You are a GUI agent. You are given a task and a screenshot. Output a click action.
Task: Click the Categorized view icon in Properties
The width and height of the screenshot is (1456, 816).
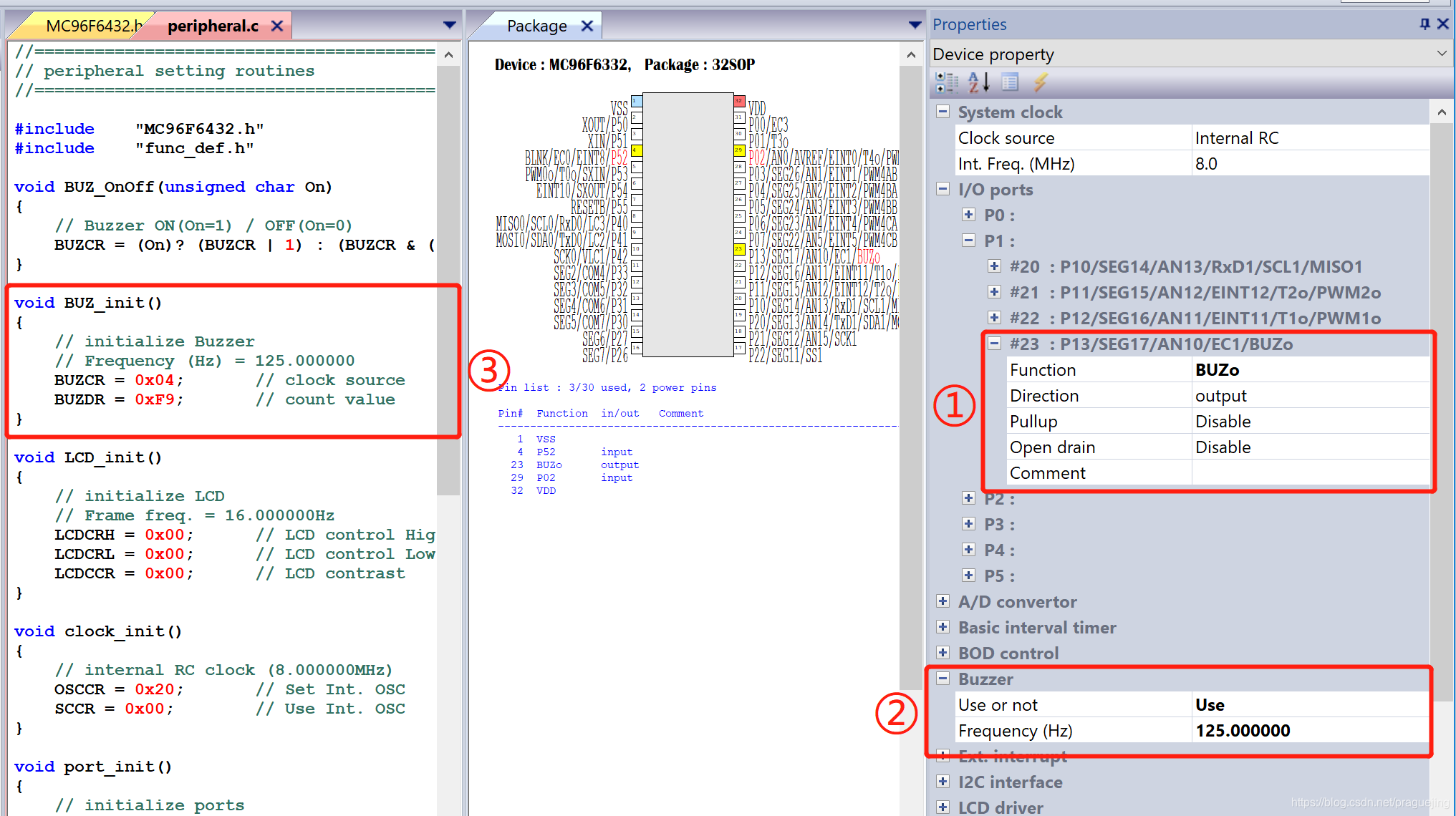(947, 83)
